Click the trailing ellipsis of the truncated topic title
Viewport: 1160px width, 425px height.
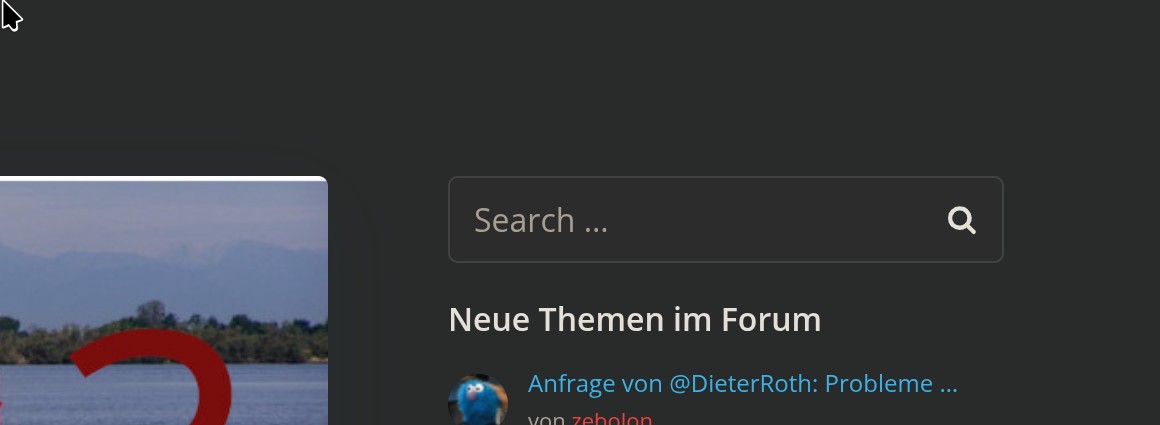point(948,385)
